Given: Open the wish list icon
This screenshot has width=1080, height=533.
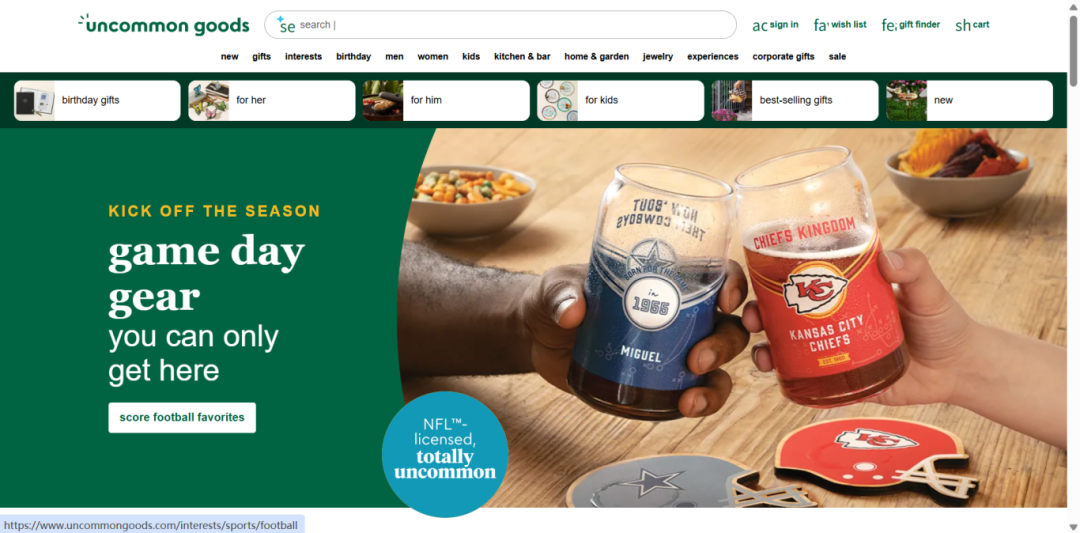Looking at the screenshot, I should tap(820, 25).
